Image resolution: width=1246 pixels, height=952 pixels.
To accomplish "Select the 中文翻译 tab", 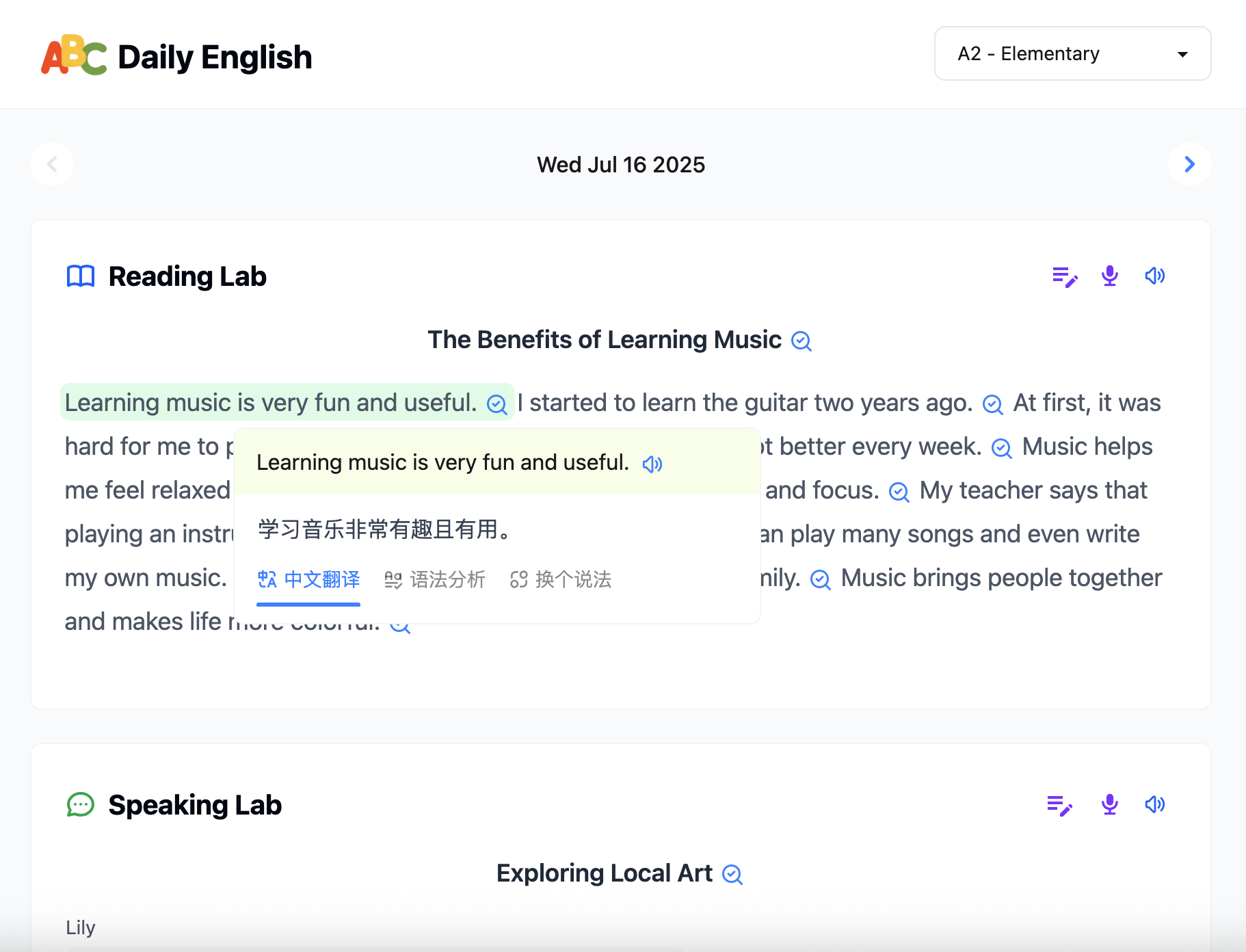I will click(x=308, y=580).
